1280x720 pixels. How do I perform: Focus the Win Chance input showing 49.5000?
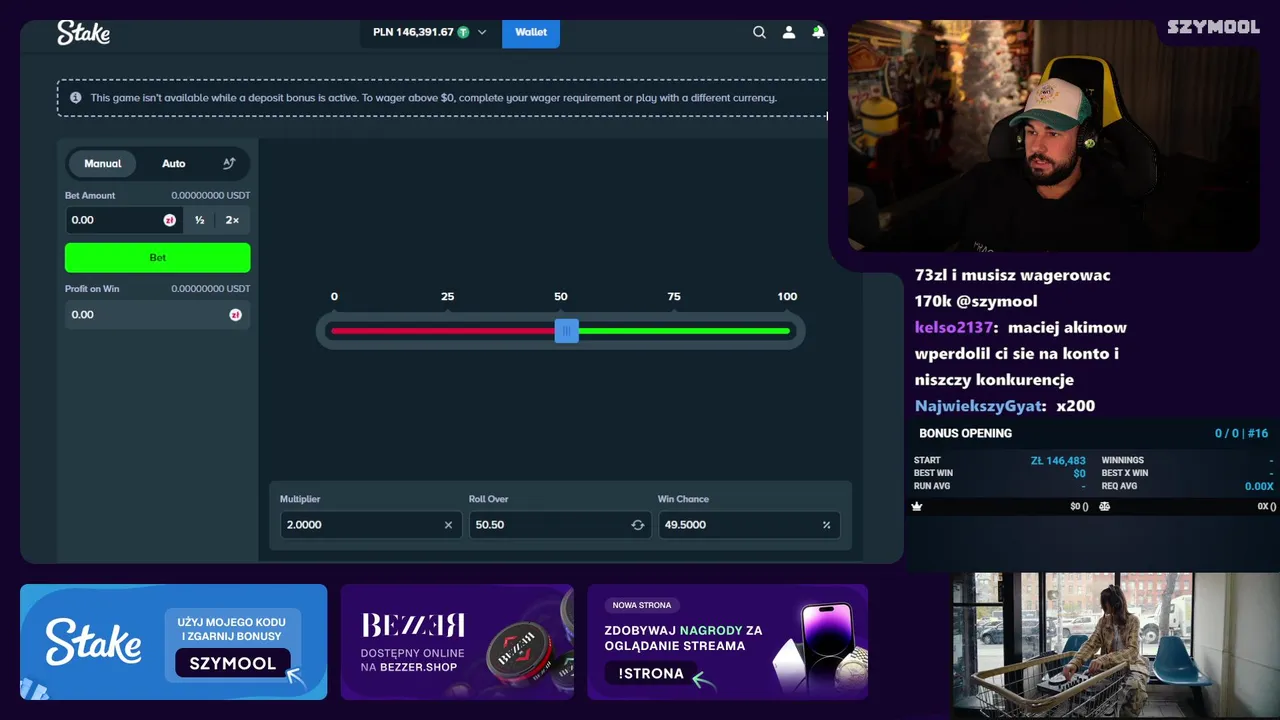point(749,525)
